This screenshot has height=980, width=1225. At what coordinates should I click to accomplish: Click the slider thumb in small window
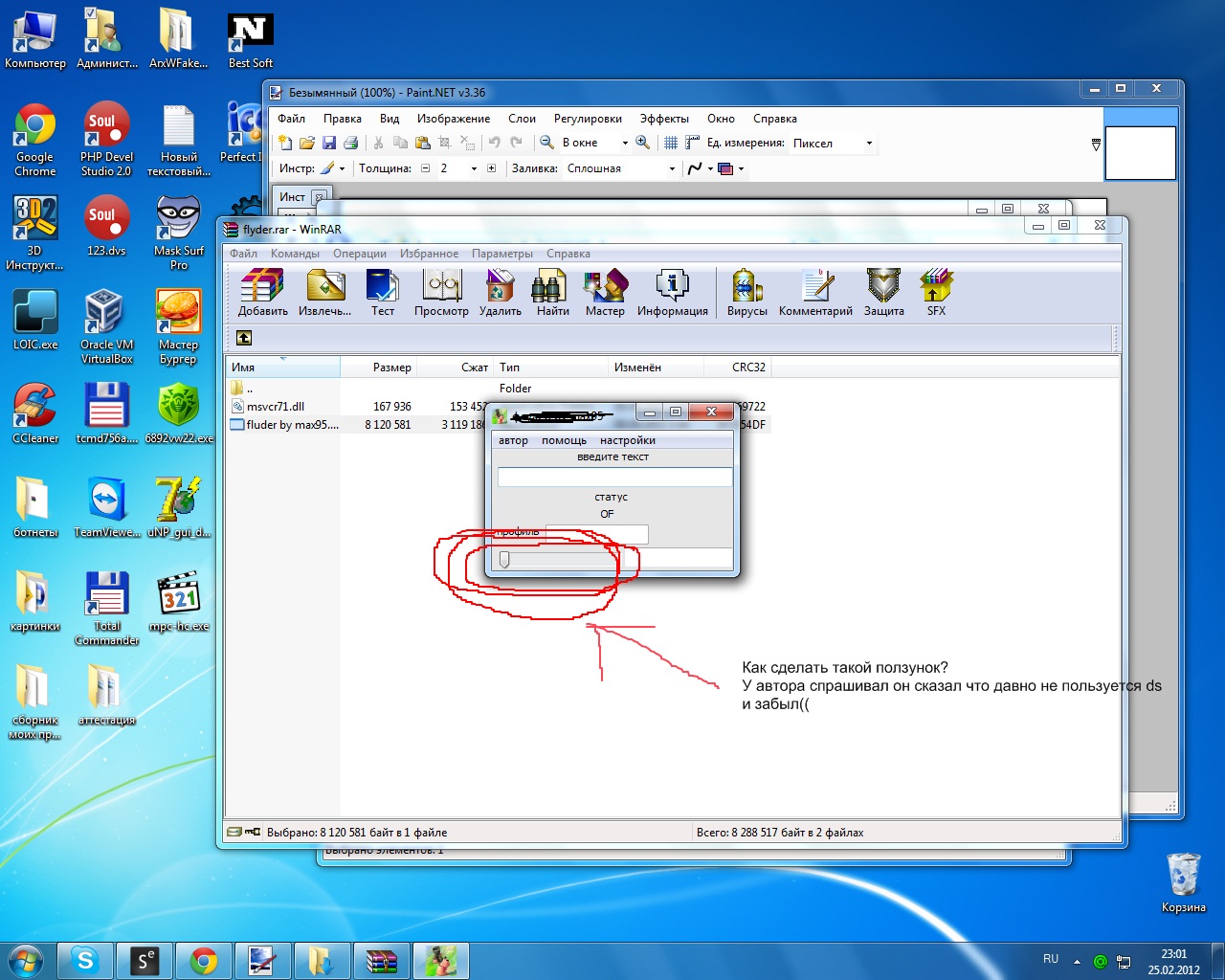504,560
